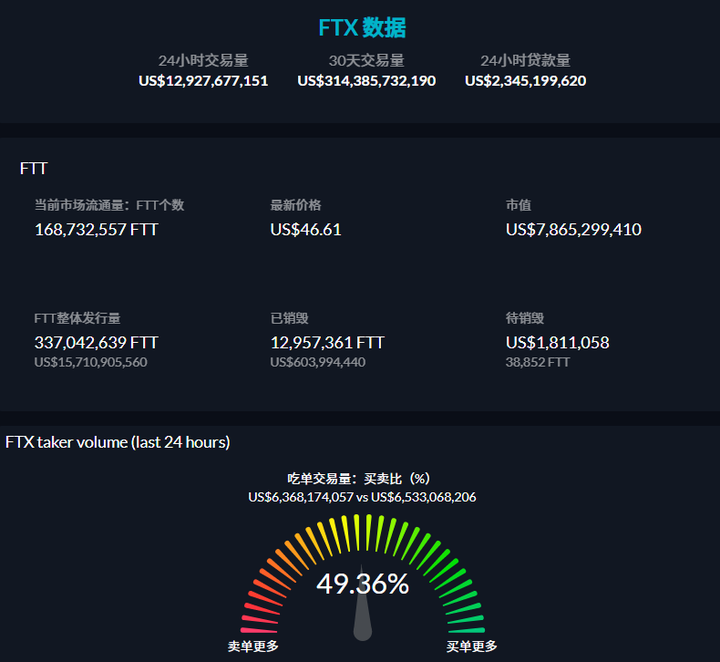This screenshot has height=662, width=720.
Task: Click the 卖单更多 label beside the gauge
Action: click(x=253, y=646)
